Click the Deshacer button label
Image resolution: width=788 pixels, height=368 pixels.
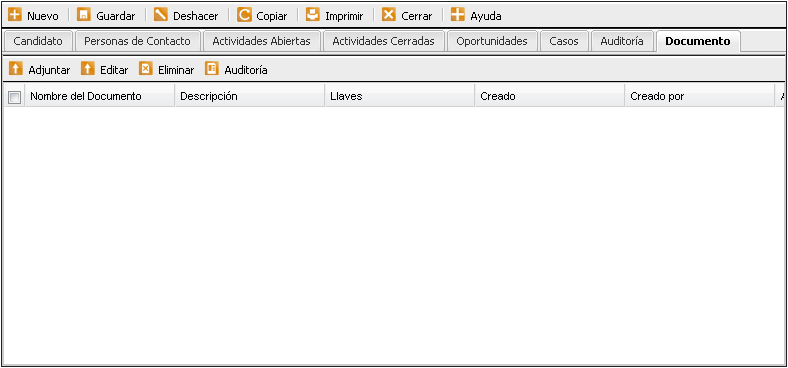195,16
